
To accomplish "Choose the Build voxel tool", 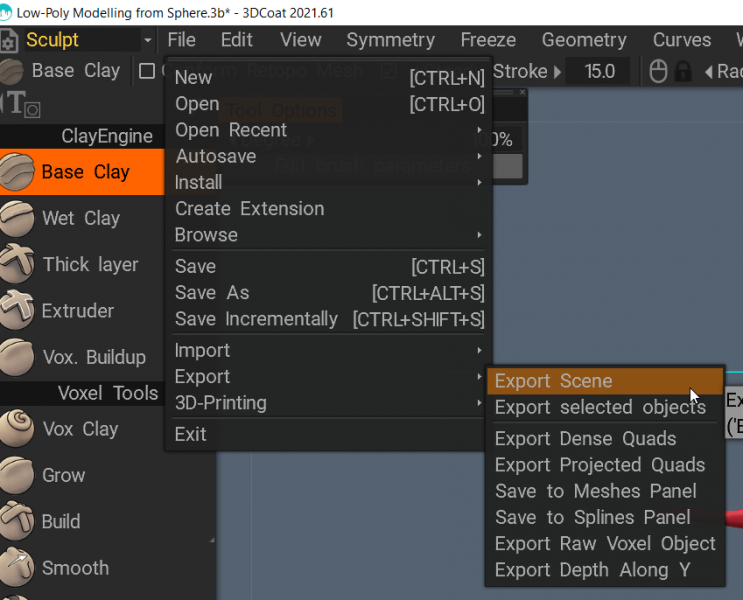I will click(61, 521).
